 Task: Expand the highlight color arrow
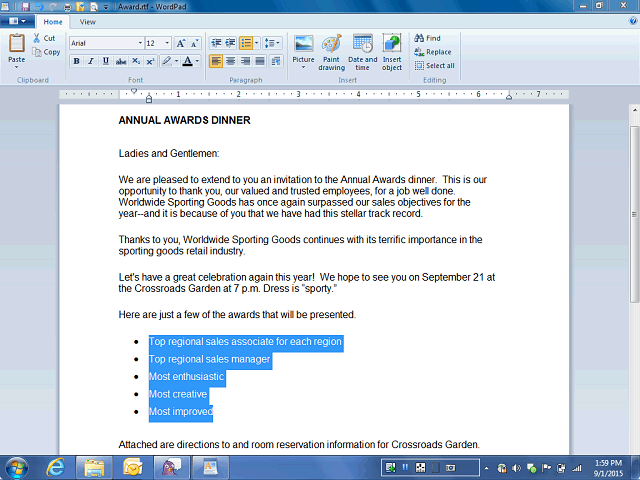click(x=176, y=61)
